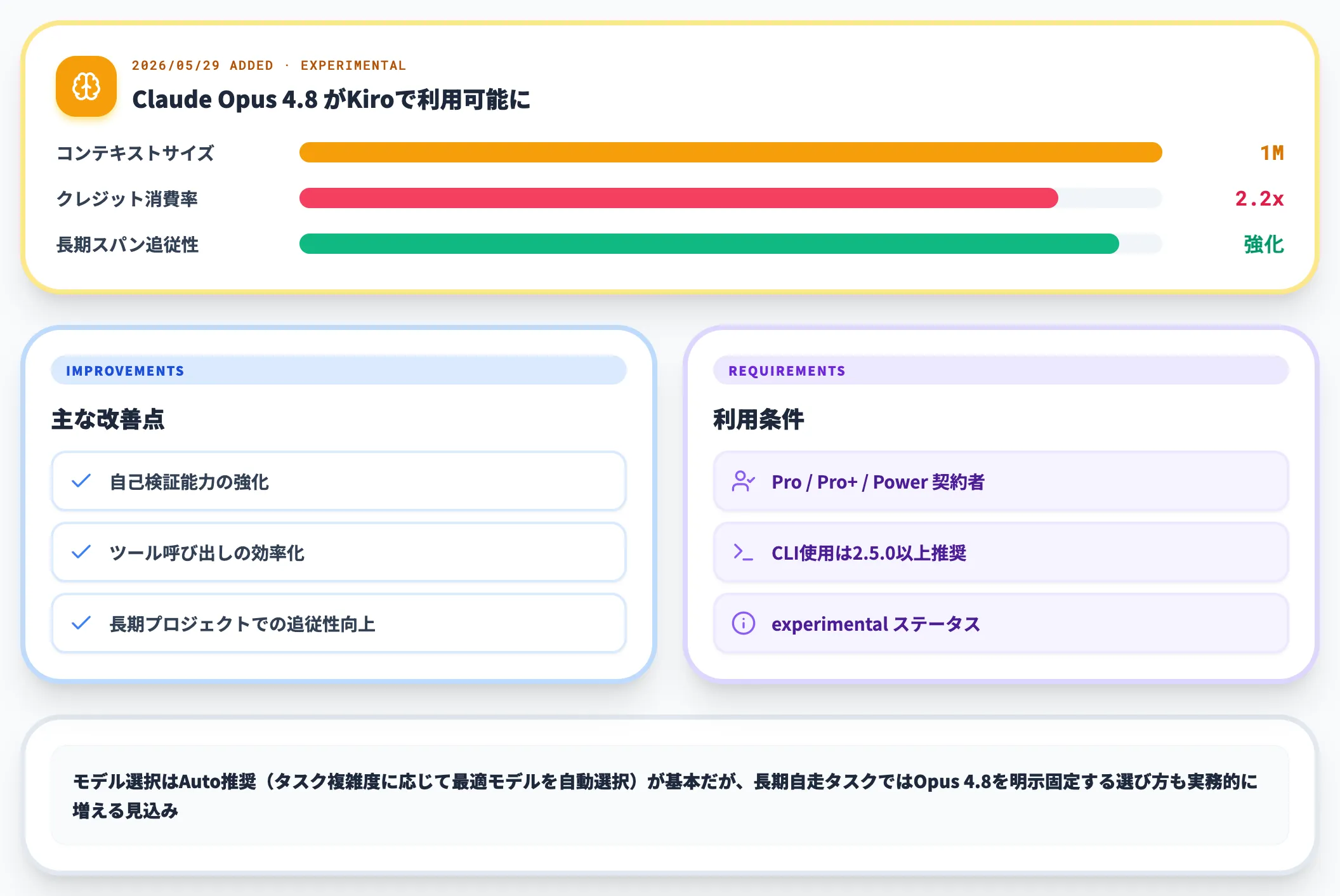The height and width of the screenshot is (896, 1340).
Task: Click the terminal prompt icon beside CLI使用
Action: (743, 552)
